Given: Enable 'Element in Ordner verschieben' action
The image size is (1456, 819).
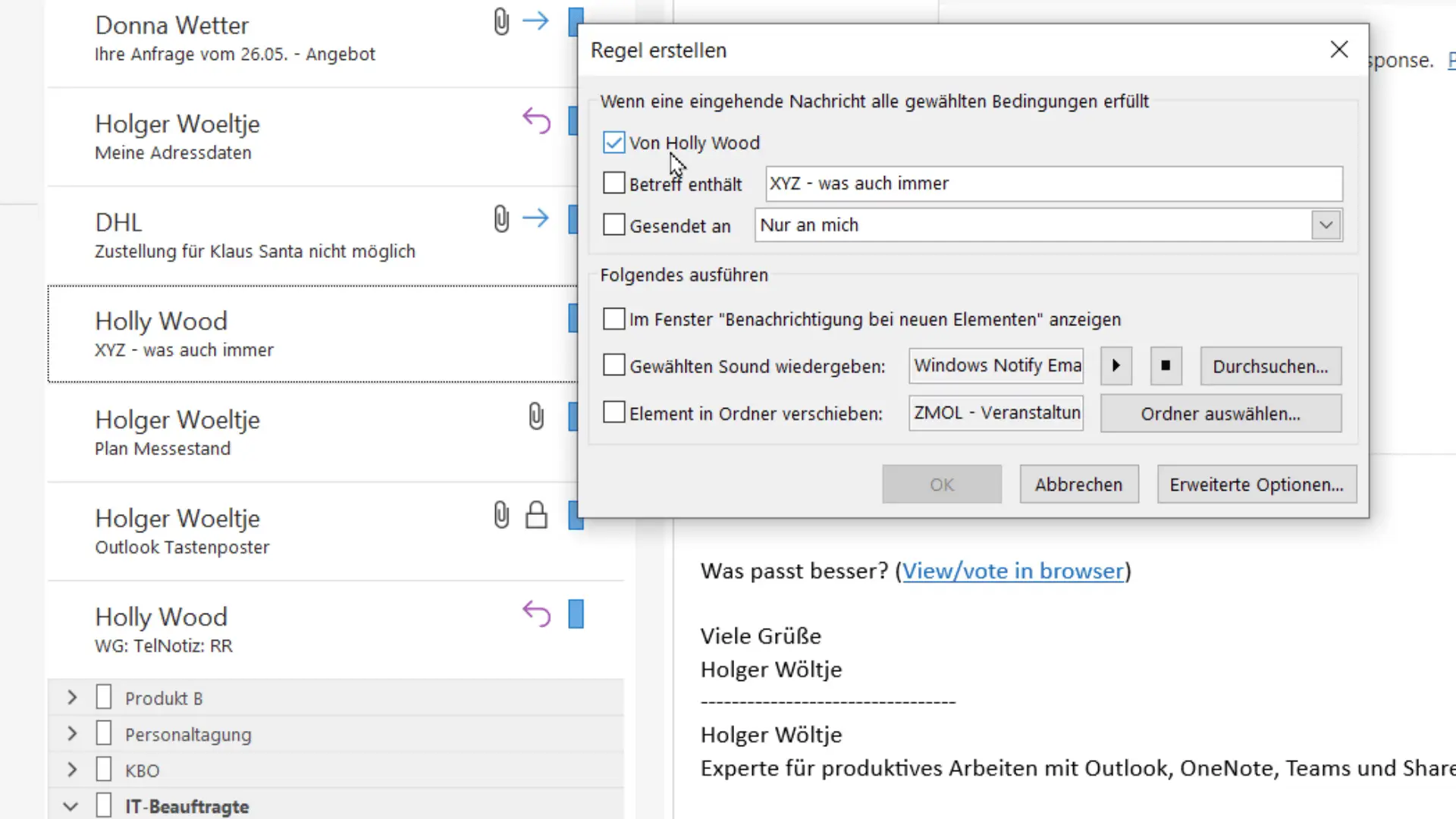Looking at the screenshot, I should (613, 413).
